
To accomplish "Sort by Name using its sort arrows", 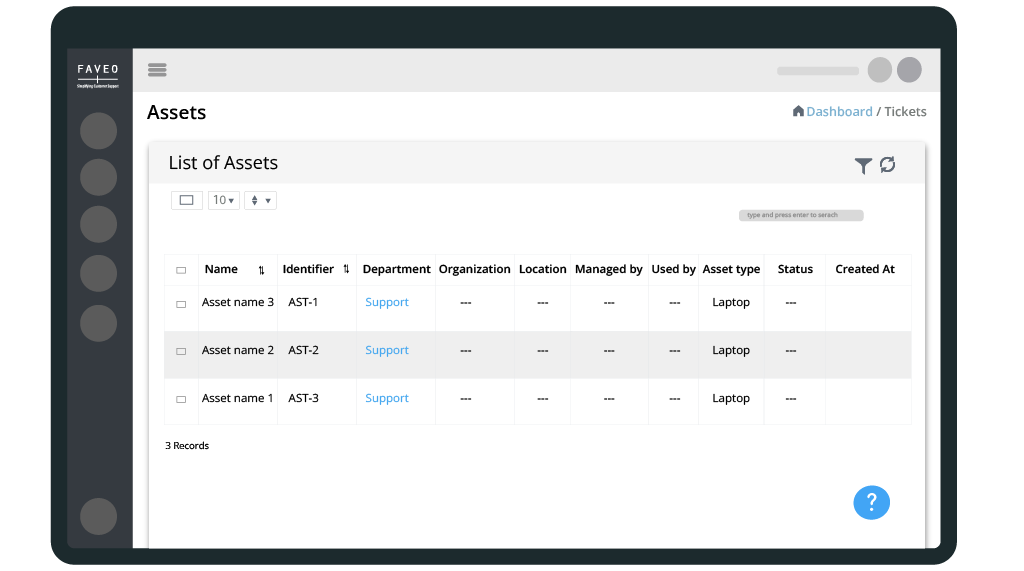I will (x=261, y=270).
